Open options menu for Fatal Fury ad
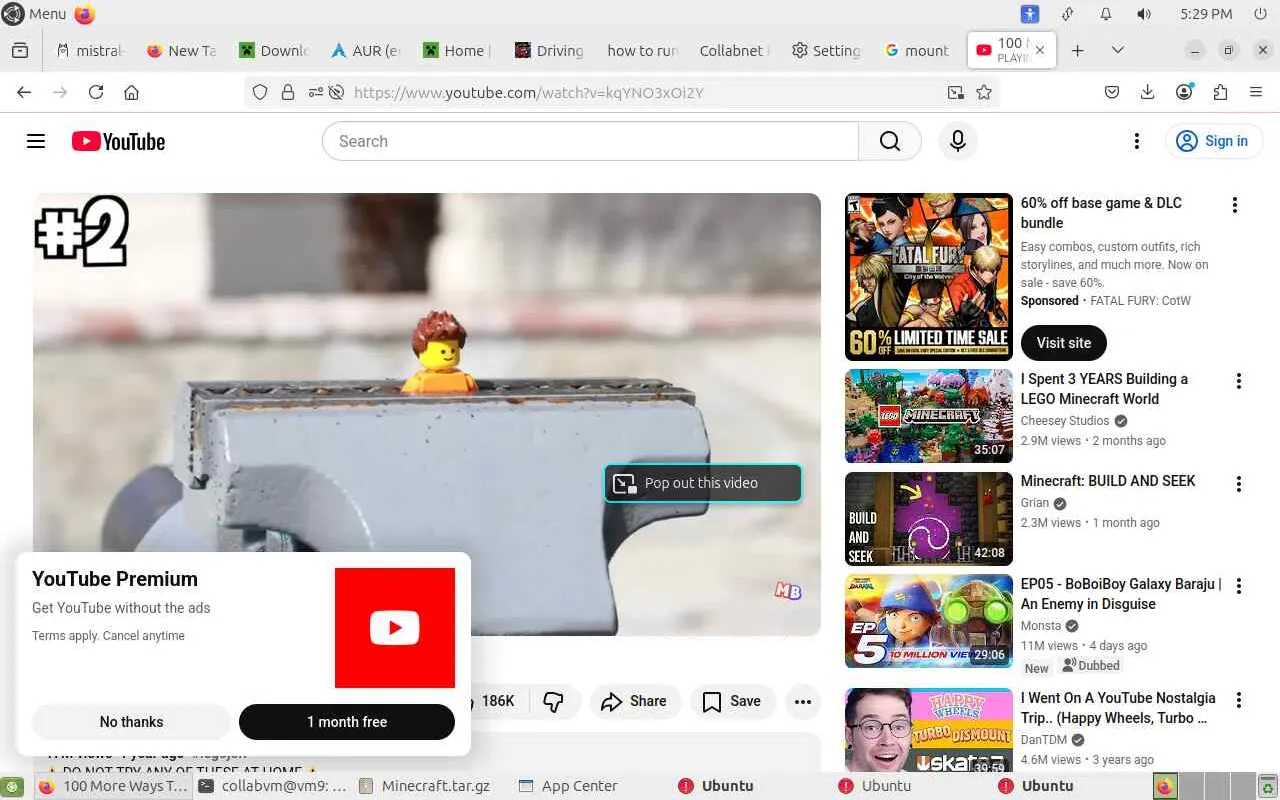Viewport: 1280px width, 800px height. (x=1235, y=205)
